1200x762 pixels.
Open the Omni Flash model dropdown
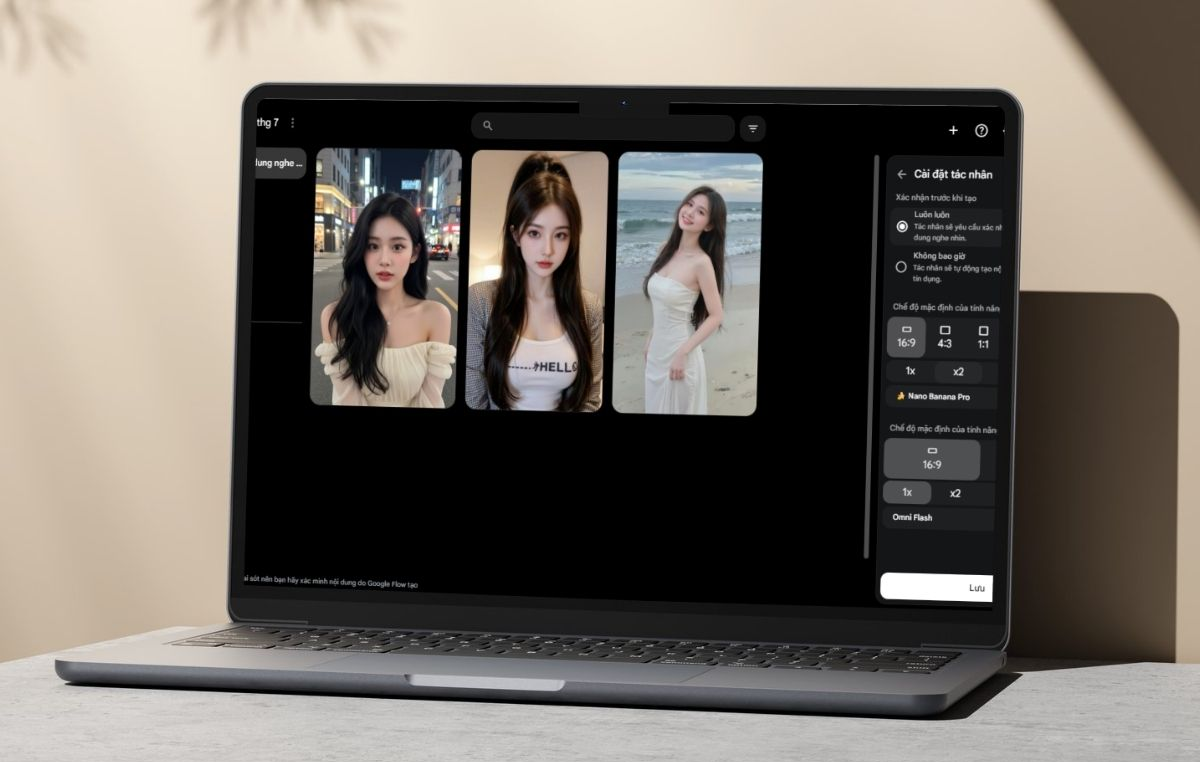pyautogui.click(x=939, y=518)
